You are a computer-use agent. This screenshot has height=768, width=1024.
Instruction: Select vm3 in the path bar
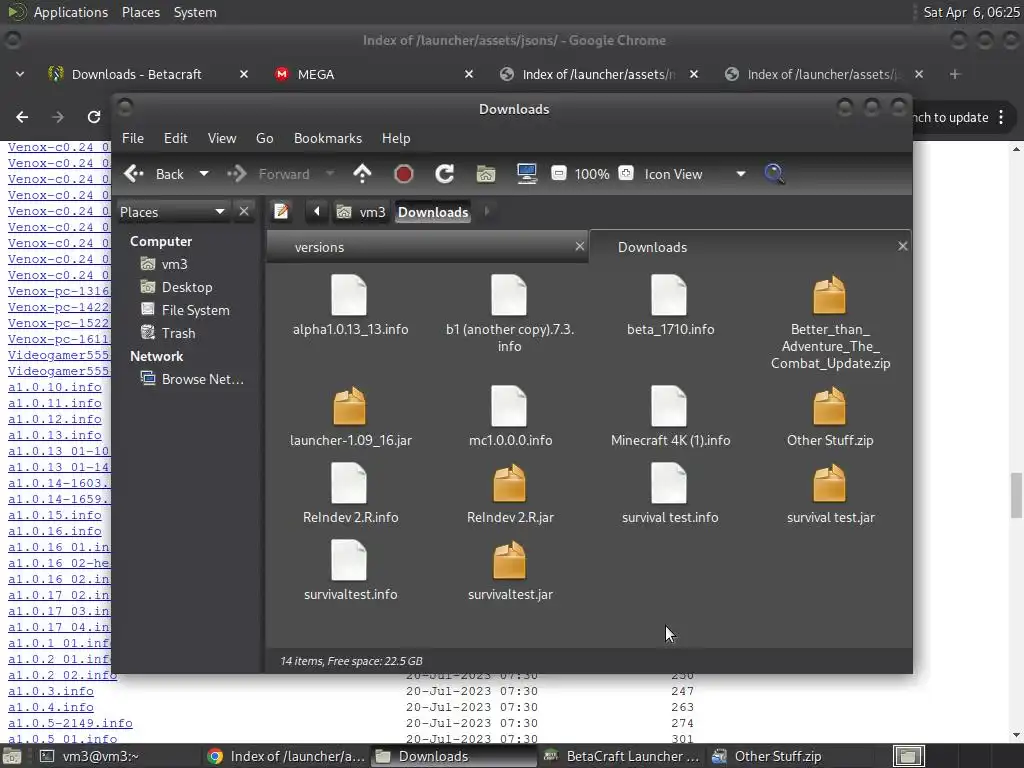(361, 212)
